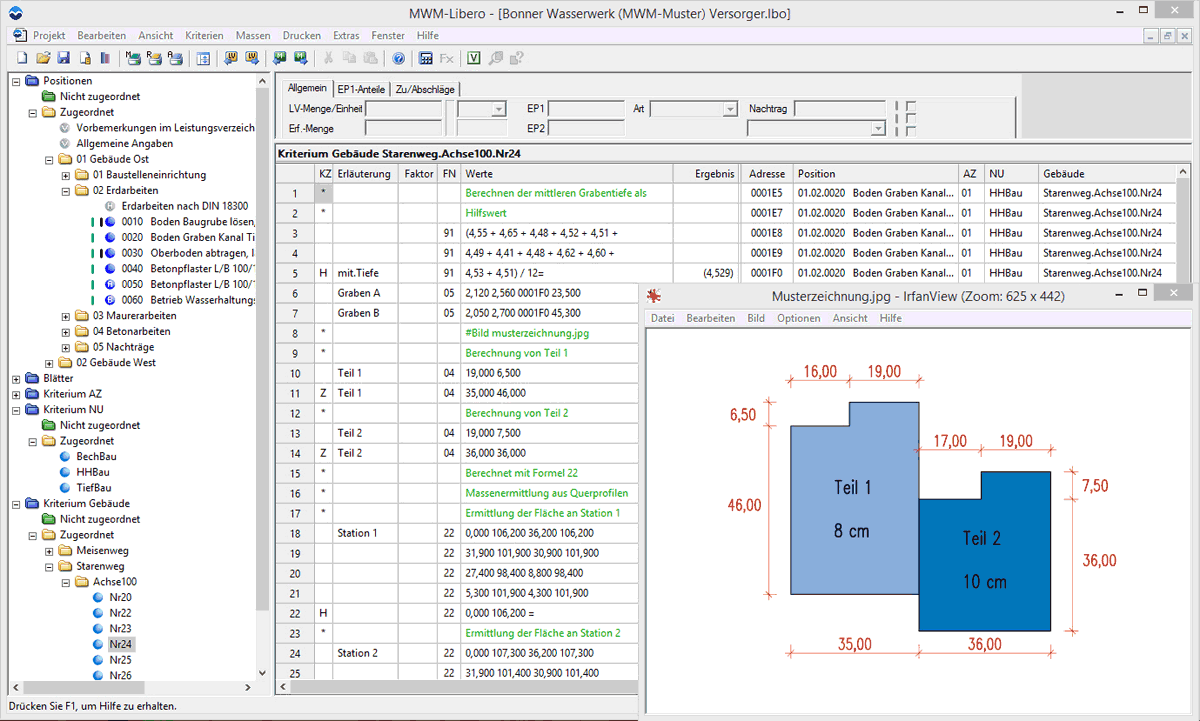Click the M printer toolbar icon
Viewport: 1200px width, 721px height.
click(x=133, y=58)
